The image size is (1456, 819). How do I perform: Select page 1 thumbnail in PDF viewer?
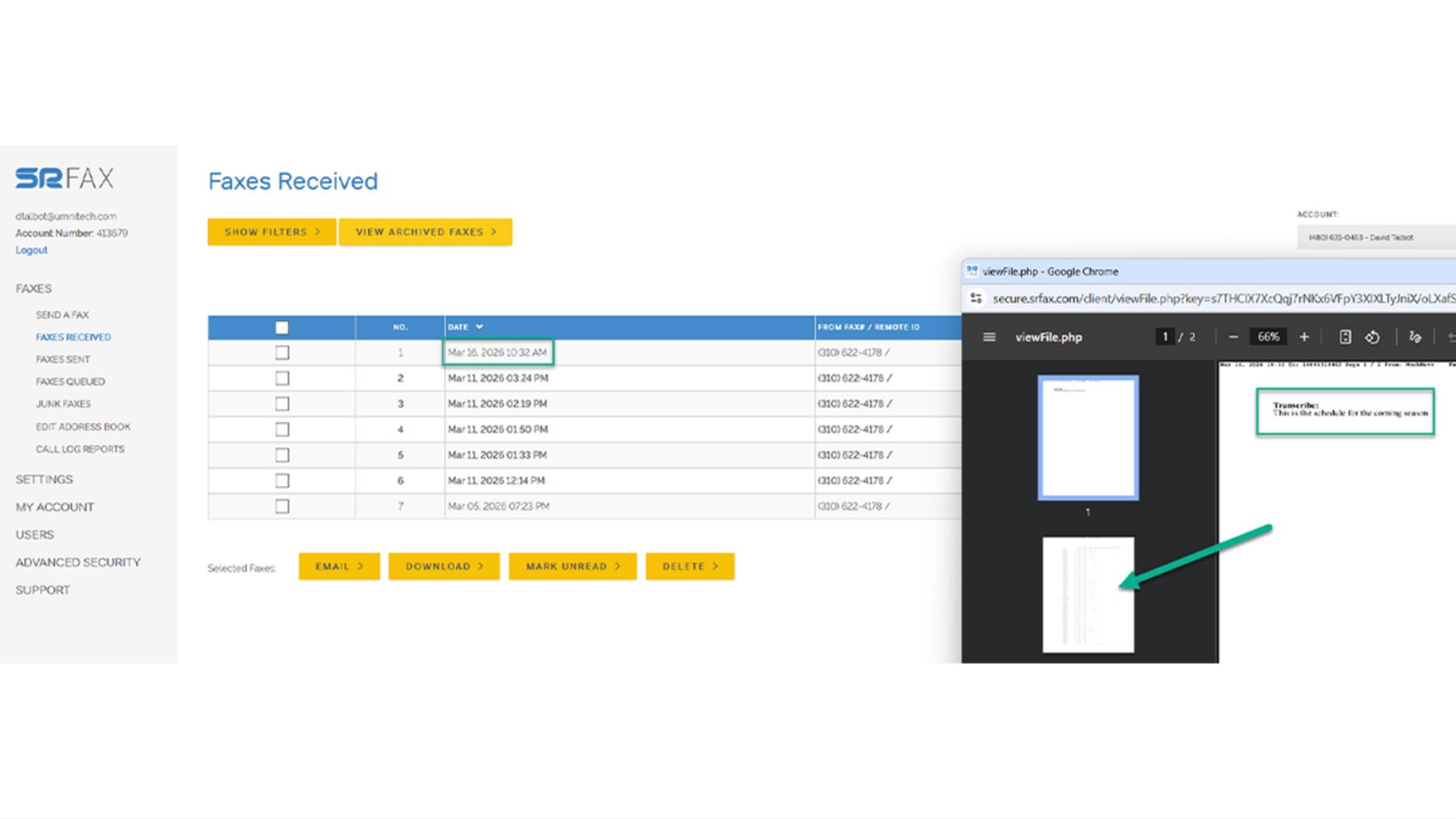[x=1088, y=437]
